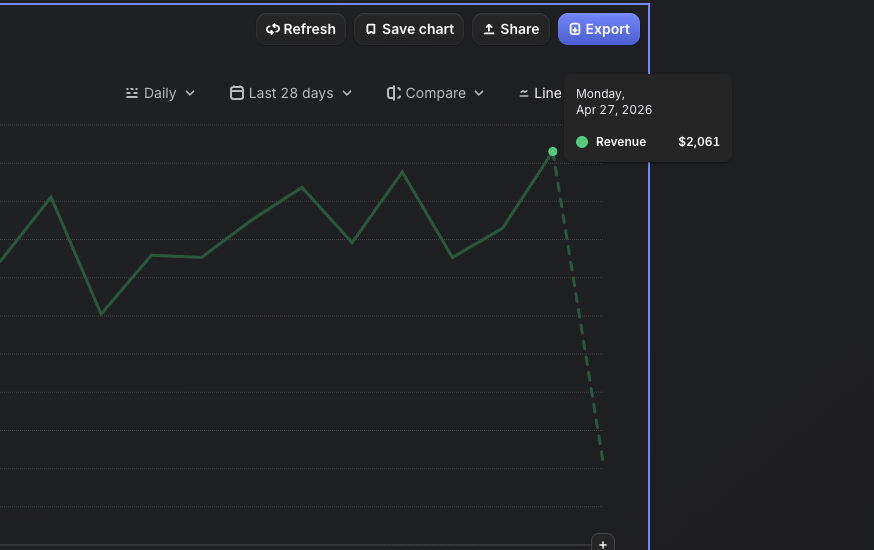This screenshot has height=550, width=874.
Task: Click the Revenue green legend dot in tooltip
Action: (x=582, y=142)
